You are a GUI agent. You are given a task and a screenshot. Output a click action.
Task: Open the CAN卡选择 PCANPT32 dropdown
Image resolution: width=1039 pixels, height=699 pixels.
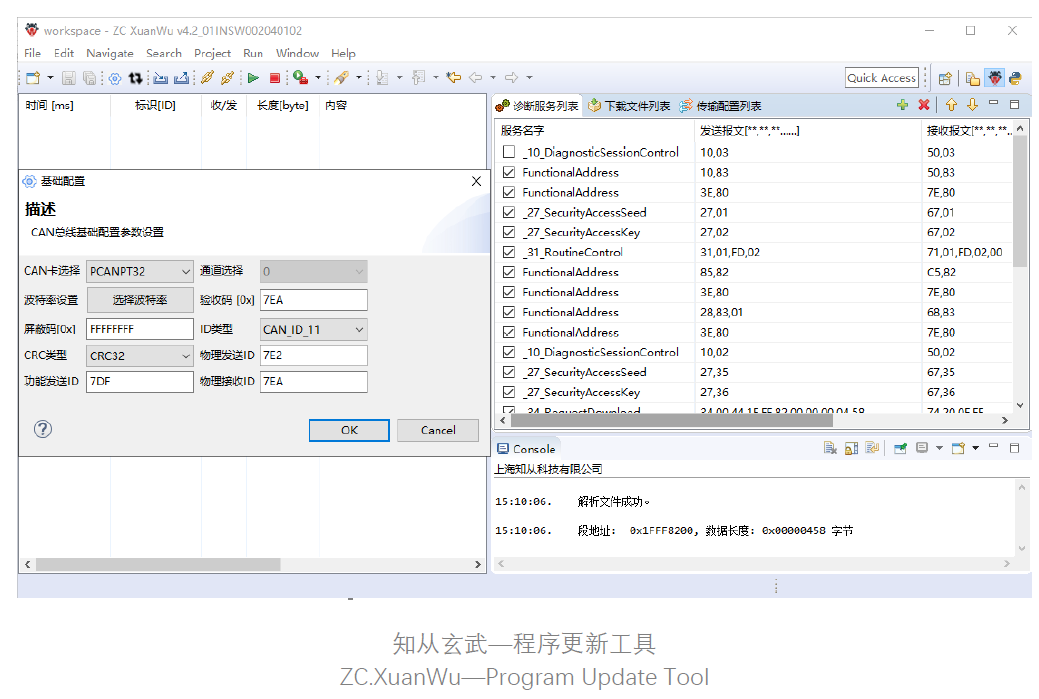point(139,271)
